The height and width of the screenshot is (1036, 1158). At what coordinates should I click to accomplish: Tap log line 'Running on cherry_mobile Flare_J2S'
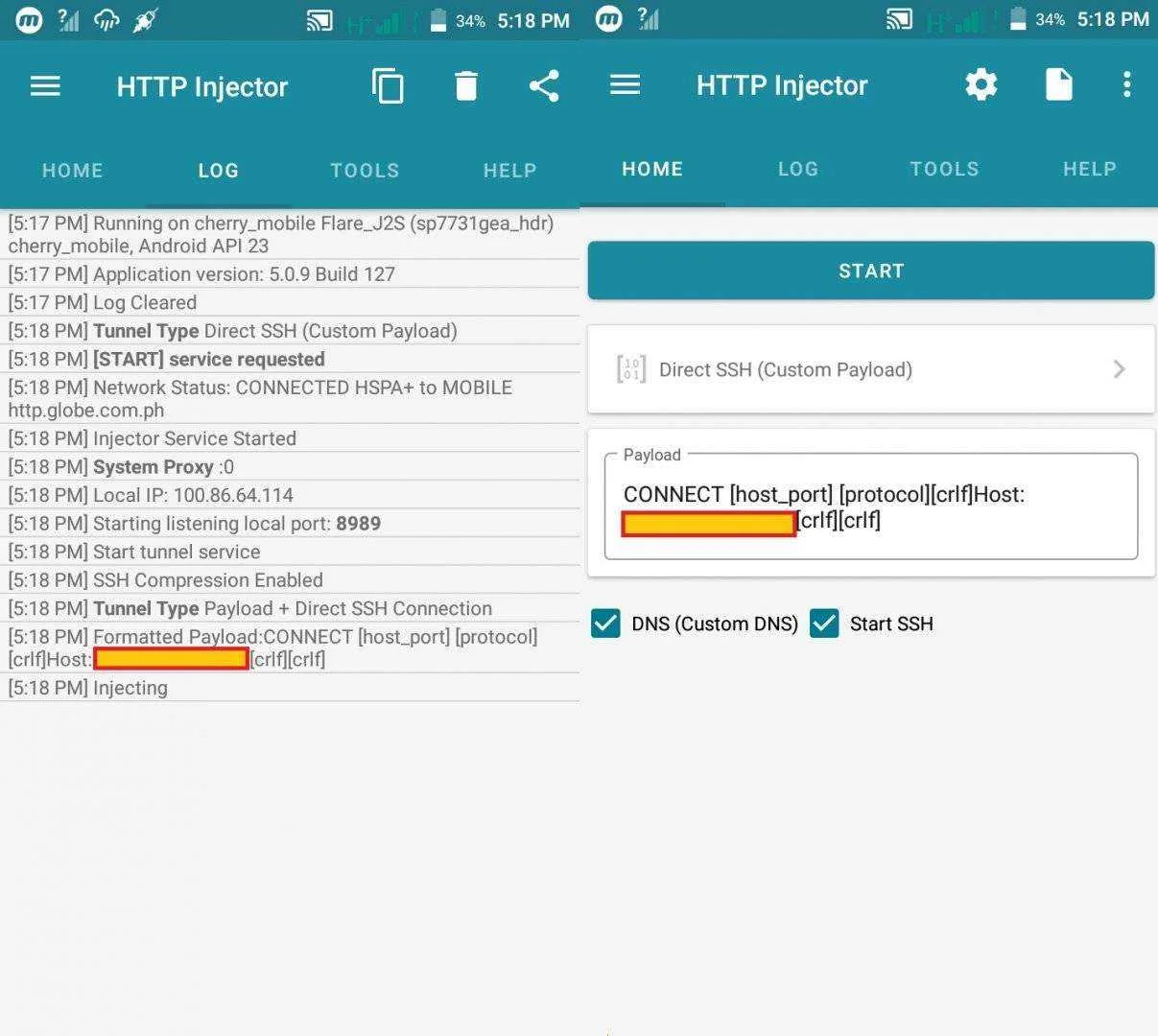(290, 234)
